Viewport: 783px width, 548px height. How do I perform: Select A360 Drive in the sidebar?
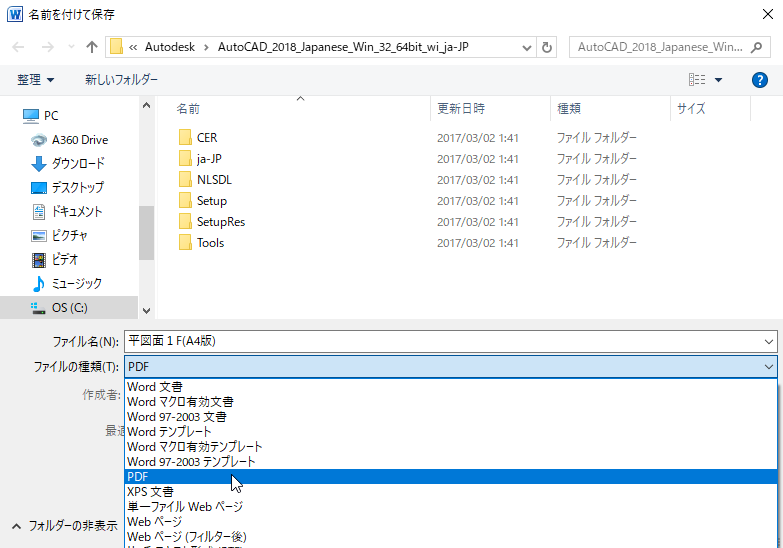[x=69, y=140]
